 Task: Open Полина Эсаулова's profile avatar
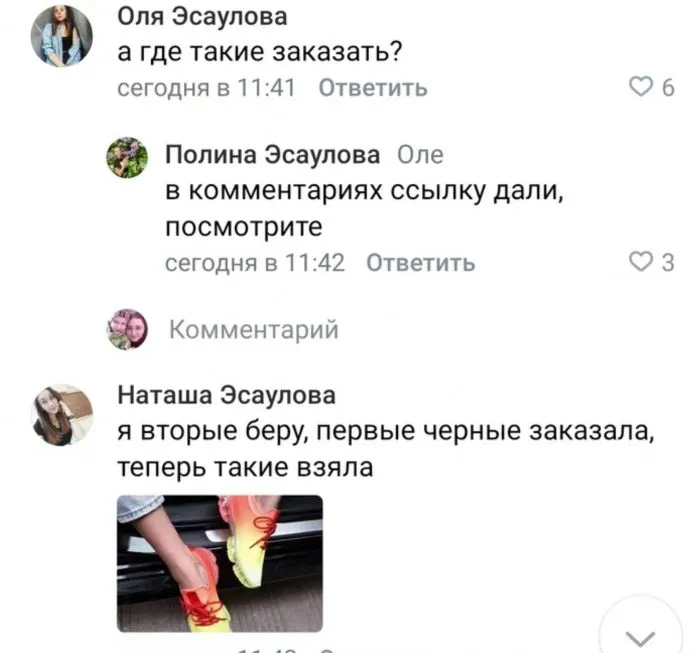(127, 158)
